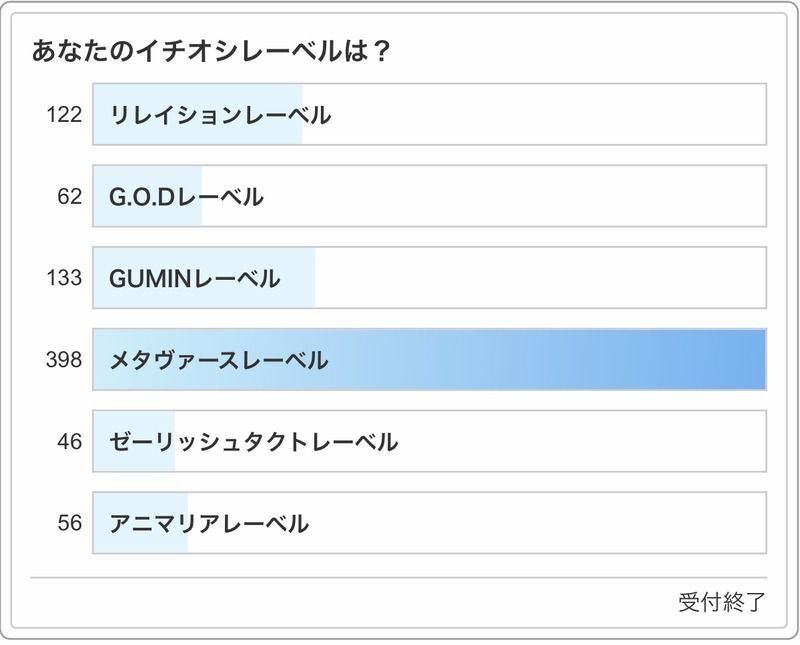Viewport: 800px width, 645px height.
Task: Click the poll title あなたのイチオシレーベルは？
Action: coord(210,51)
